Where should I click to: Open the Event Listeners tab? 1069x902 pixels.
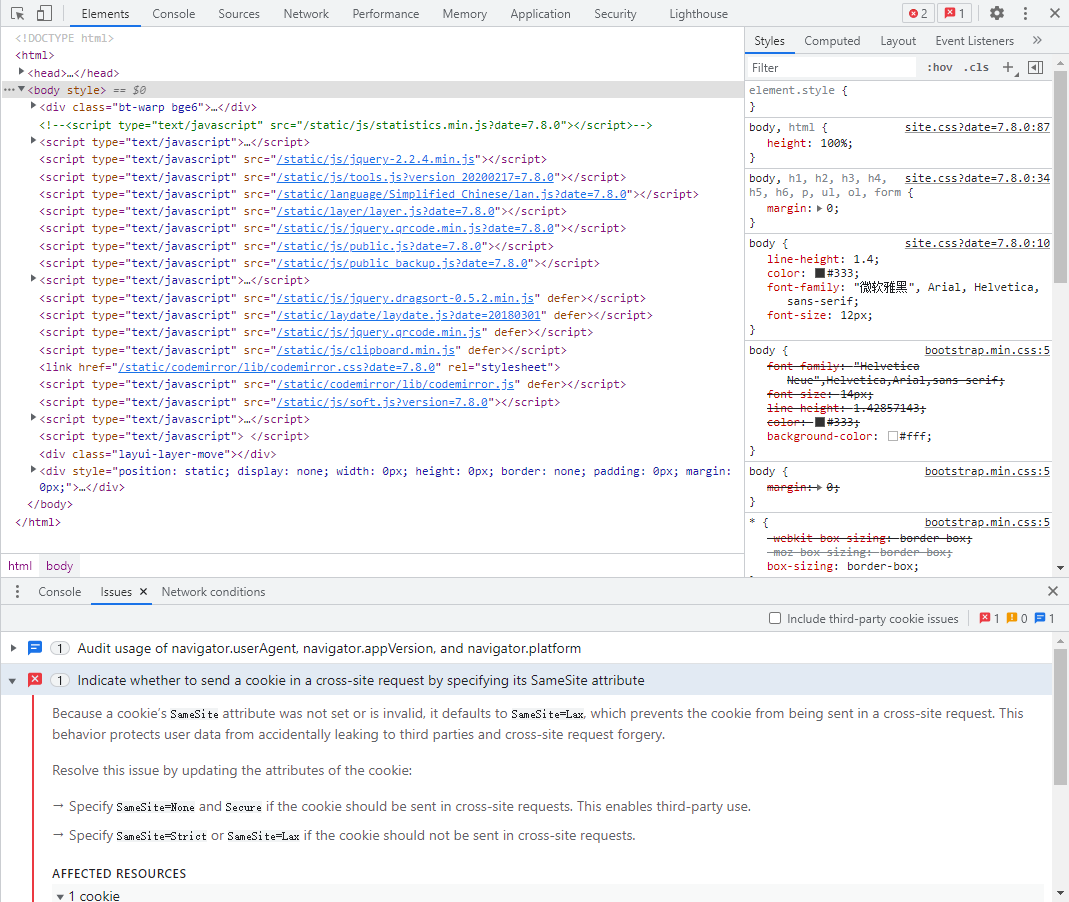[x=974, y=41]
